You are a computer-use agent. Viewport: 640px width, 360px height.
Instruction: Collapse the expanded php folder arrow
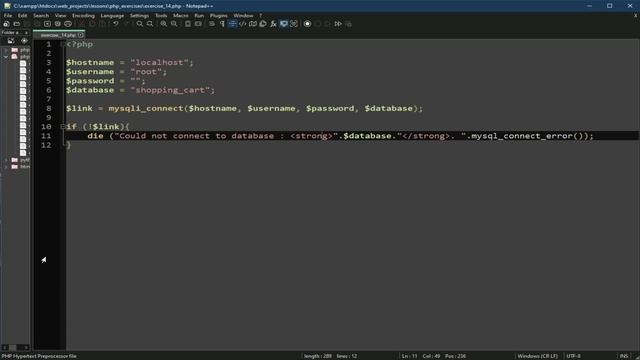point(6,57)
